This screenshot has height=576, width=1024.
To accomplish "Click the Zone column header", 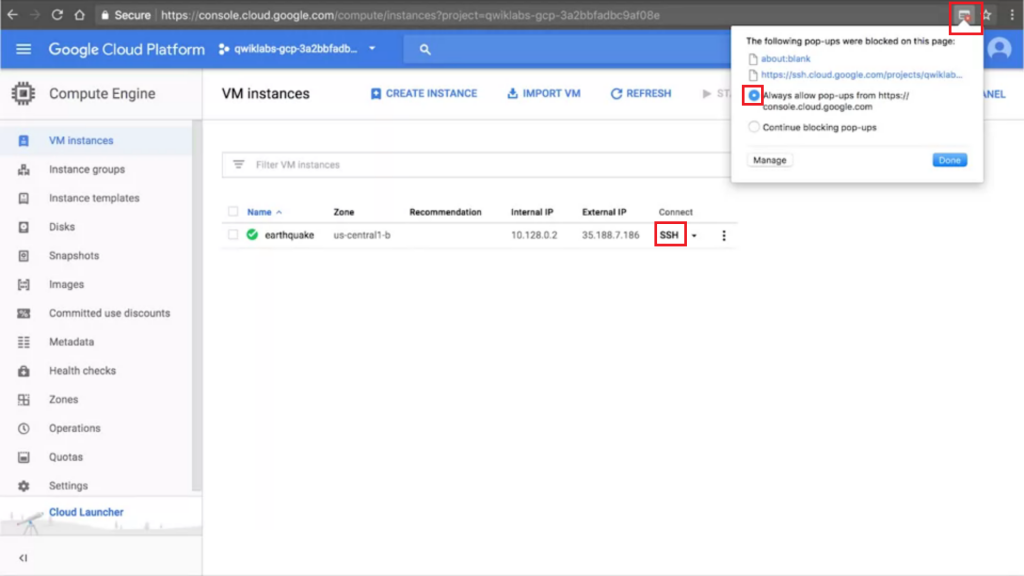I will [x=344, y=212].
